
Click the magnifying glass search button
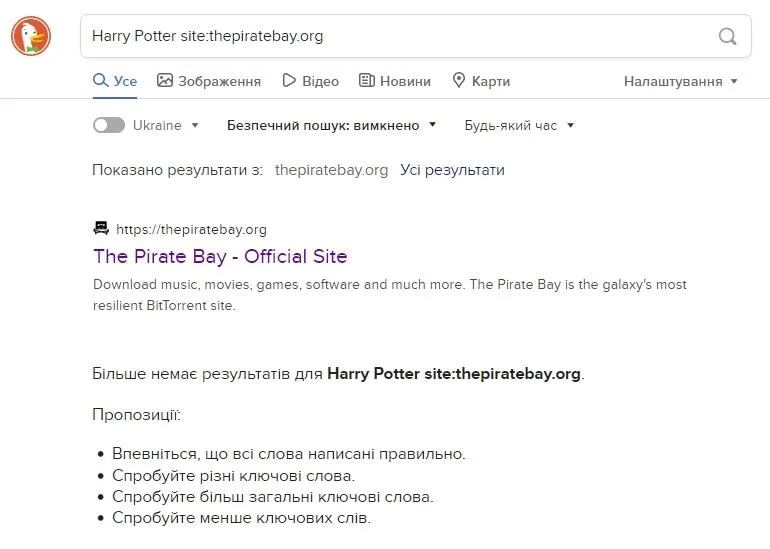pyautogui.click(x=727, y=37)
